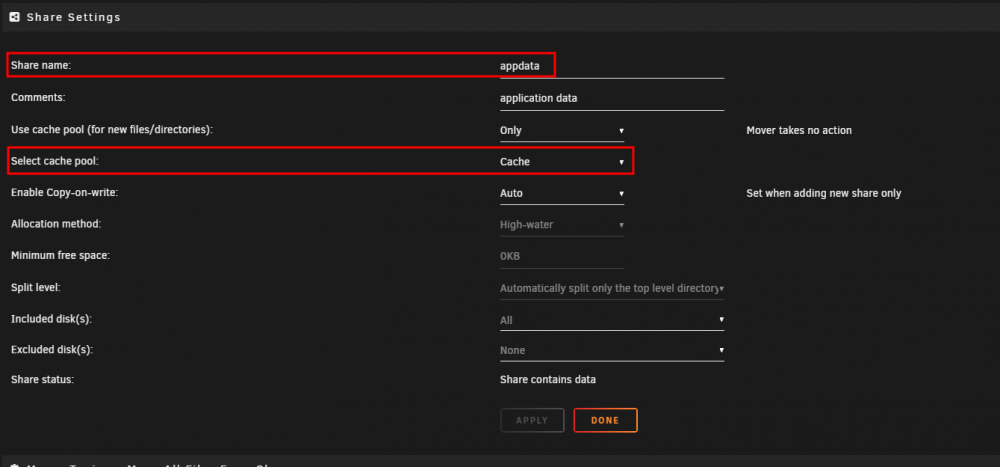
Task: Click the 'Mover takes no action' note
Action: pyautogui.click(x=799, y=130)
